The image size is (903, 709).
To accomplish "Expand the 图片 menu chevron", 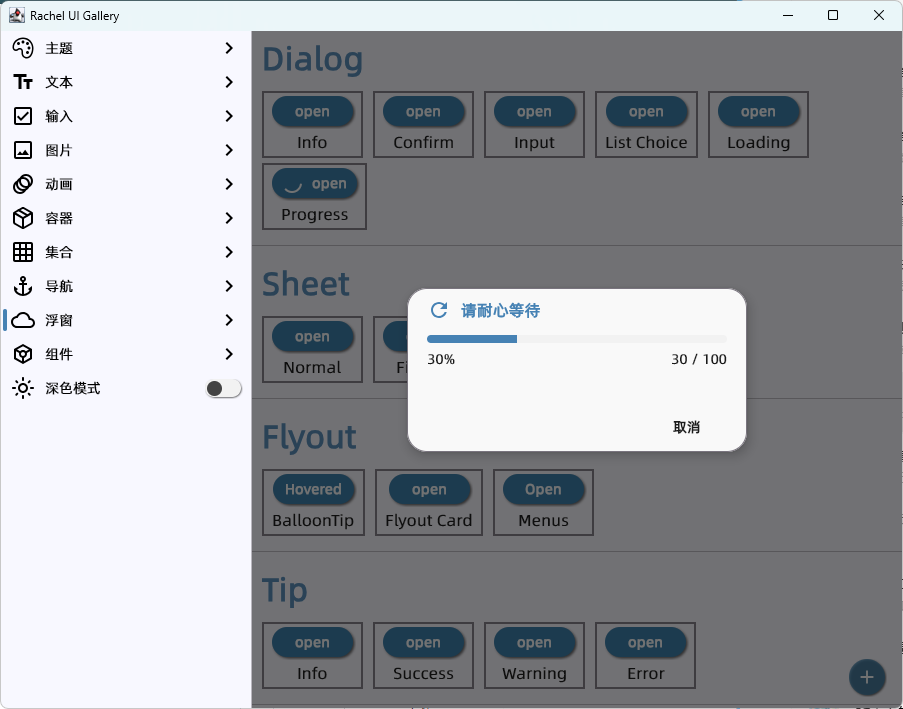I will click(229, 150).
